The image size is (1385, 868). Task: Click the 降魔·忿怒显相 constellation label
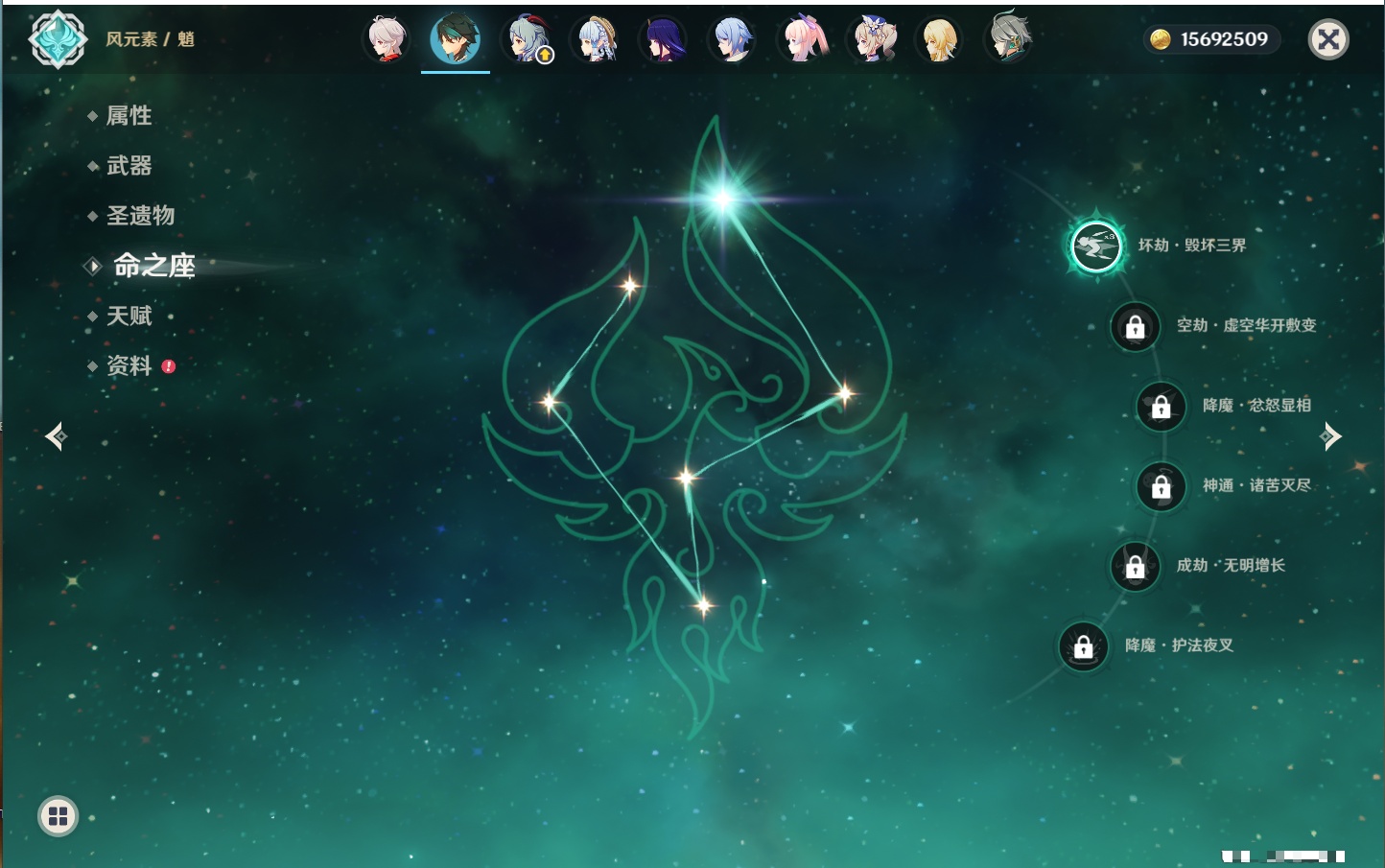pos(1256,406)
